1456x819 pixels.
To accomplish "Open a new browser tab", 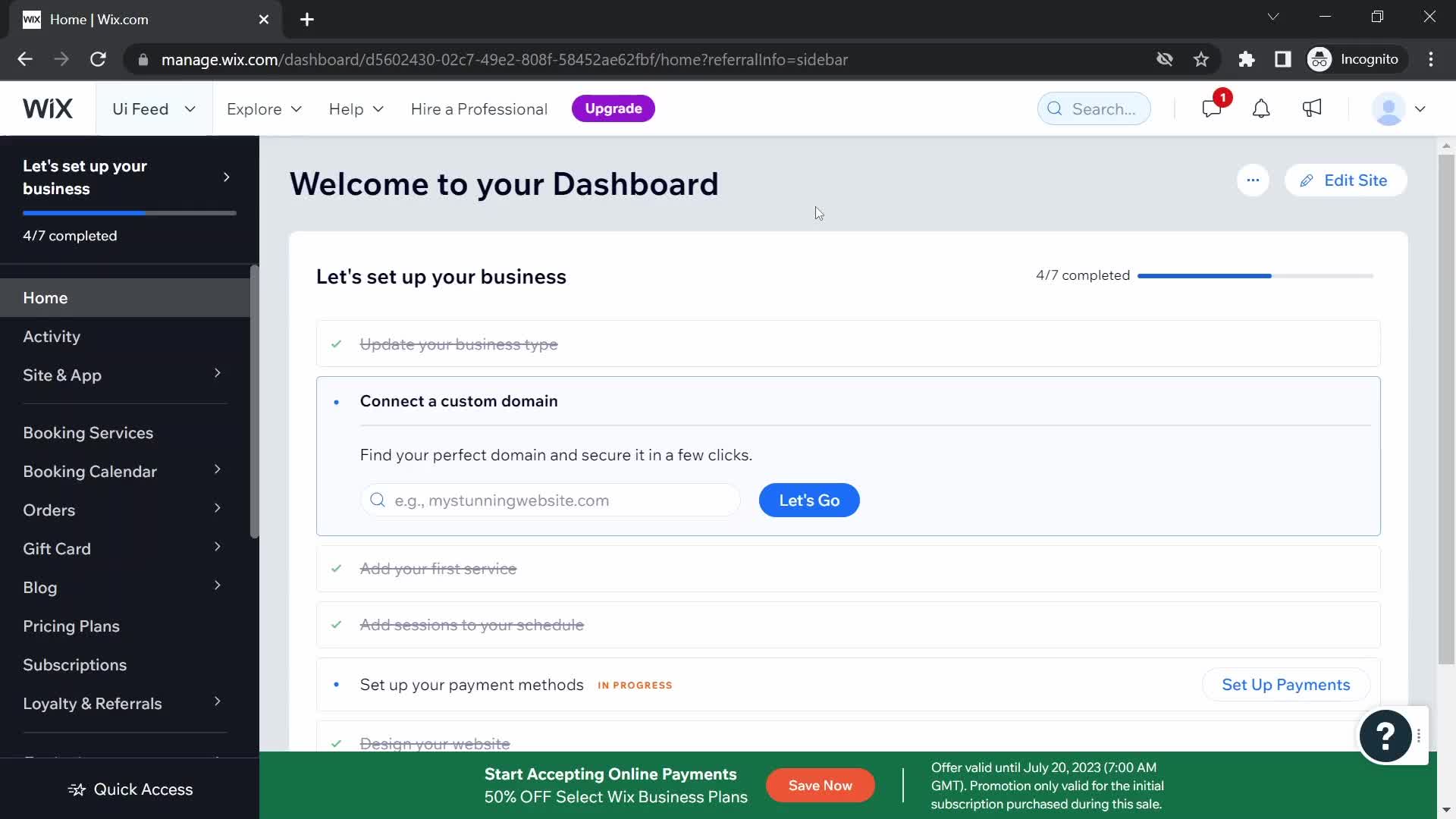I will (x=307, y=20).
